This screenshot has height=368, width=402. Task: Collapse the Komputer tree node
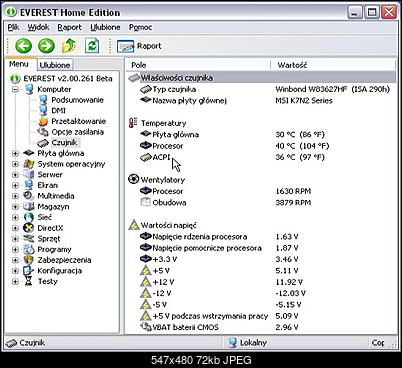click(15, 89)
